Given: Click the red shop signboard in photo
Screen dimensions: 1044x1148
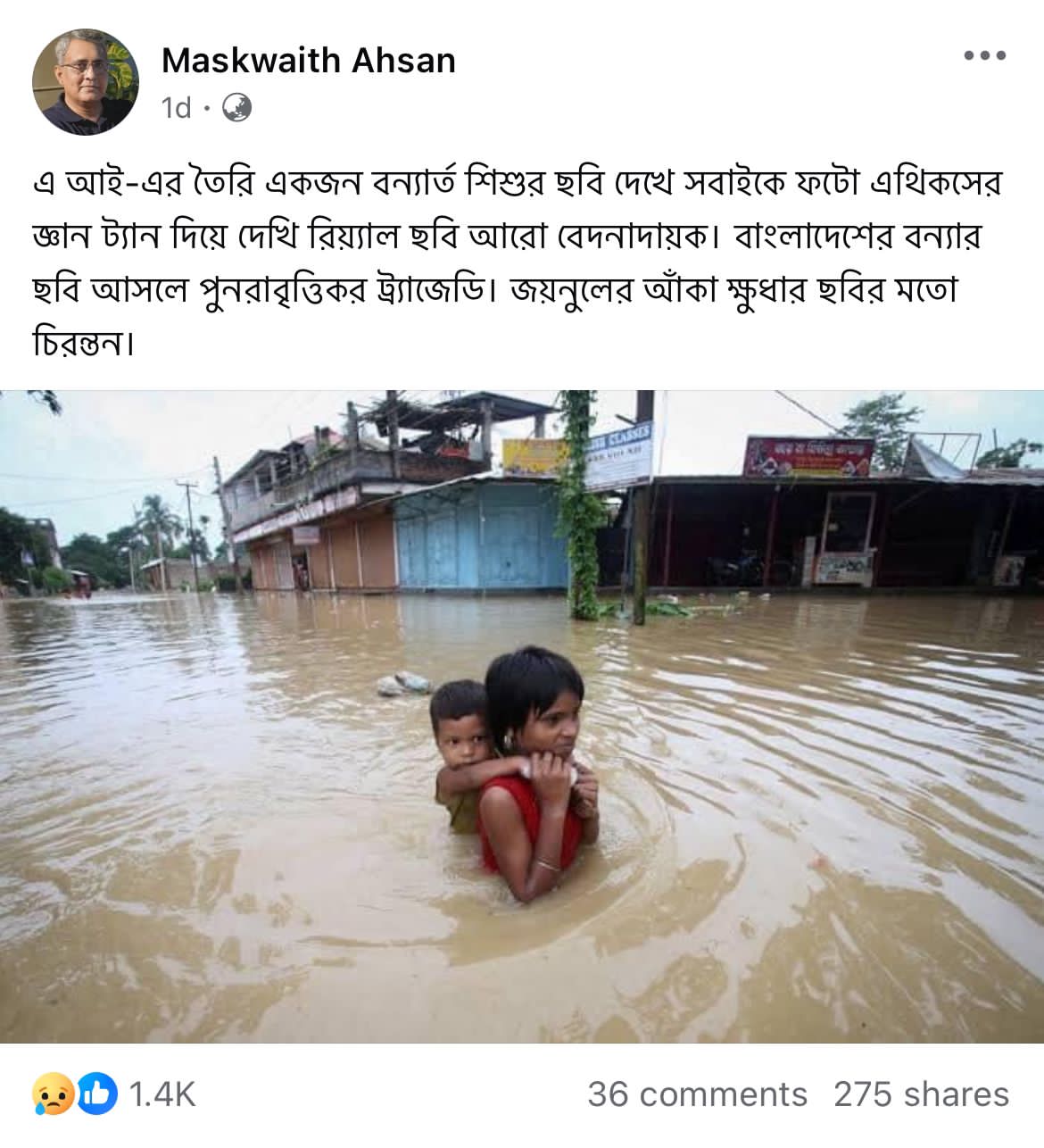Looking at the screenshot, I should 808,456.
